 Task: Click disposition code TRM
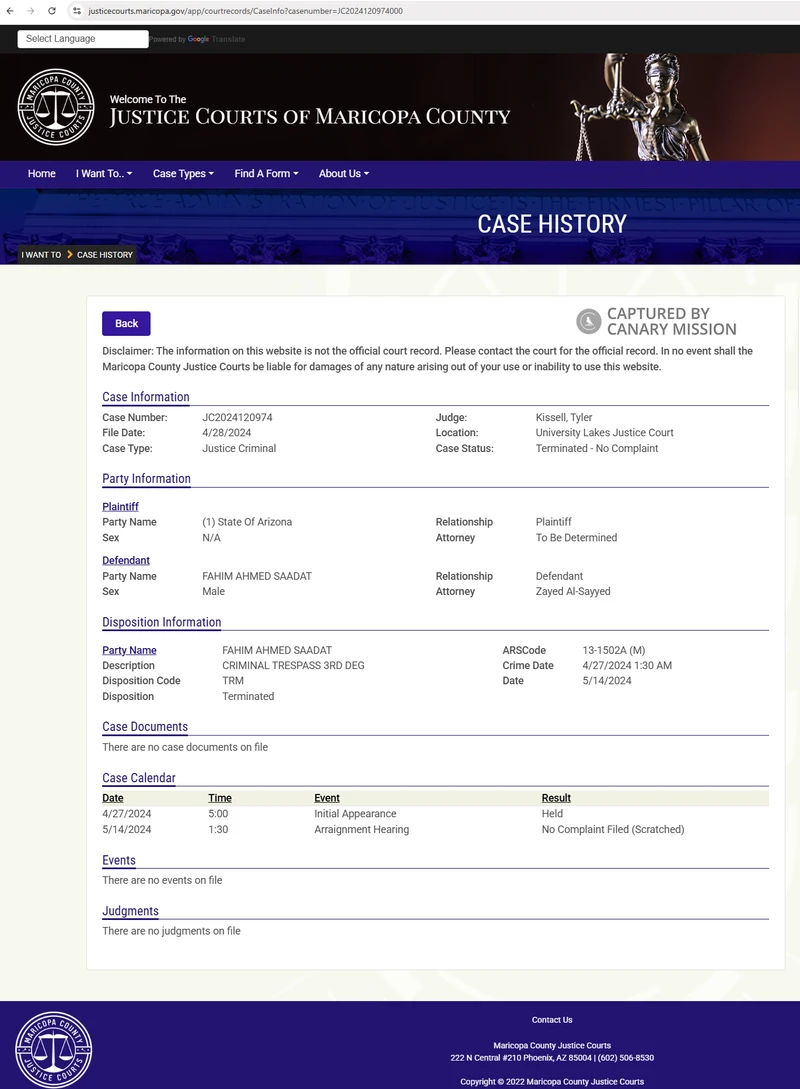click(x=233, y=681)
